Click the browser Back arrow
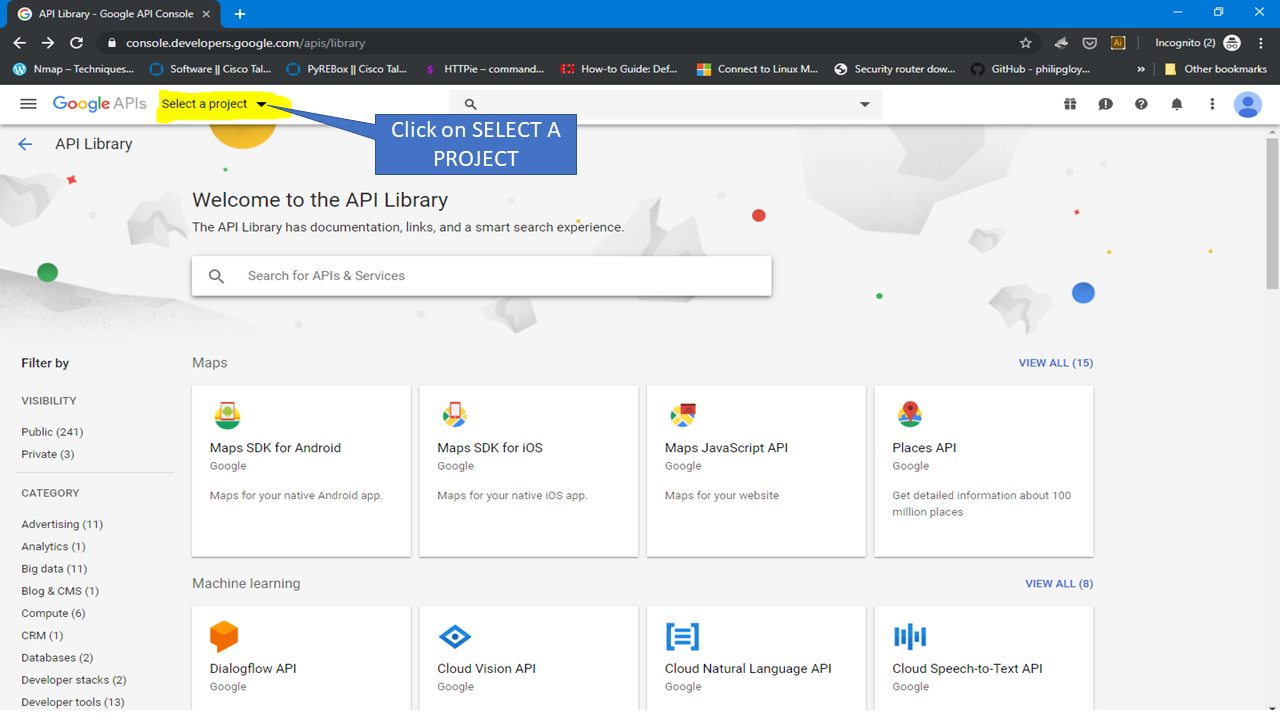Screen dimensions: 1280x720 [x=19, y=43]
